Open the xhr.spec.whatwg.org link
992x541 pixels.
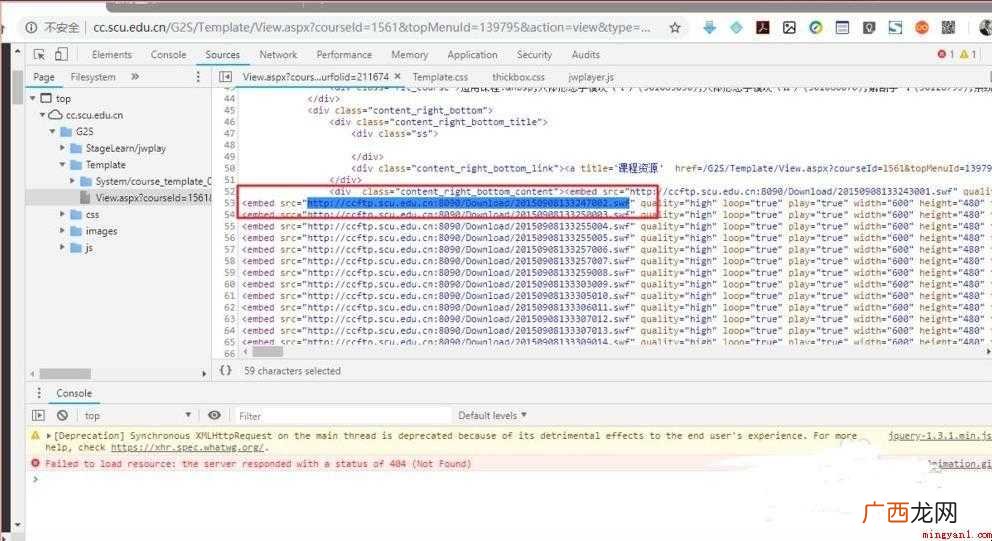pos(188,447)
